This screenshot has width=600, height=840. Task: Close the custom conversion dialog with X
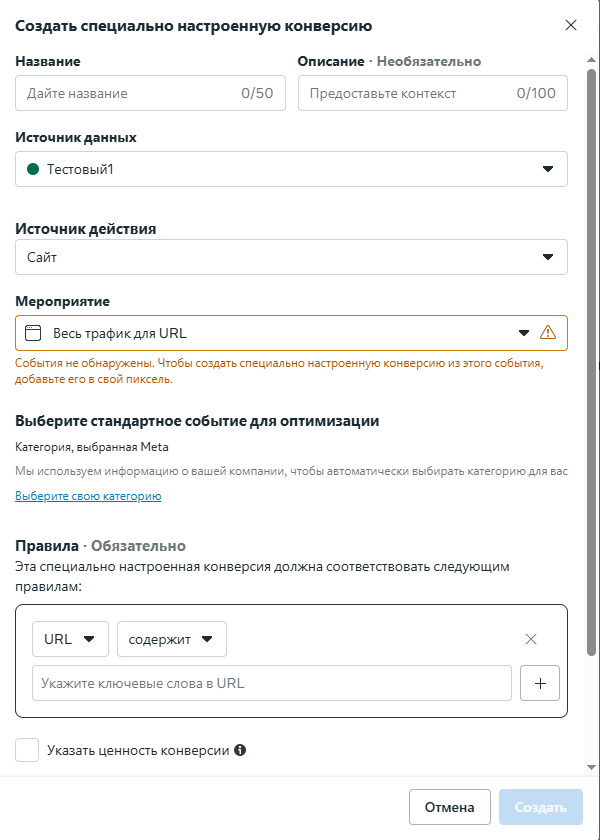pyautogui.click(x=571, y=25)
